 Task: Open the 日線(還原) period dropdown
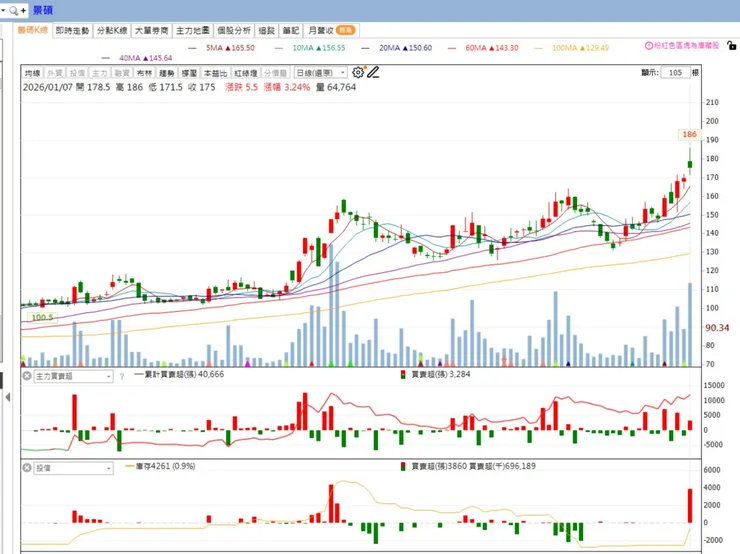320,73
